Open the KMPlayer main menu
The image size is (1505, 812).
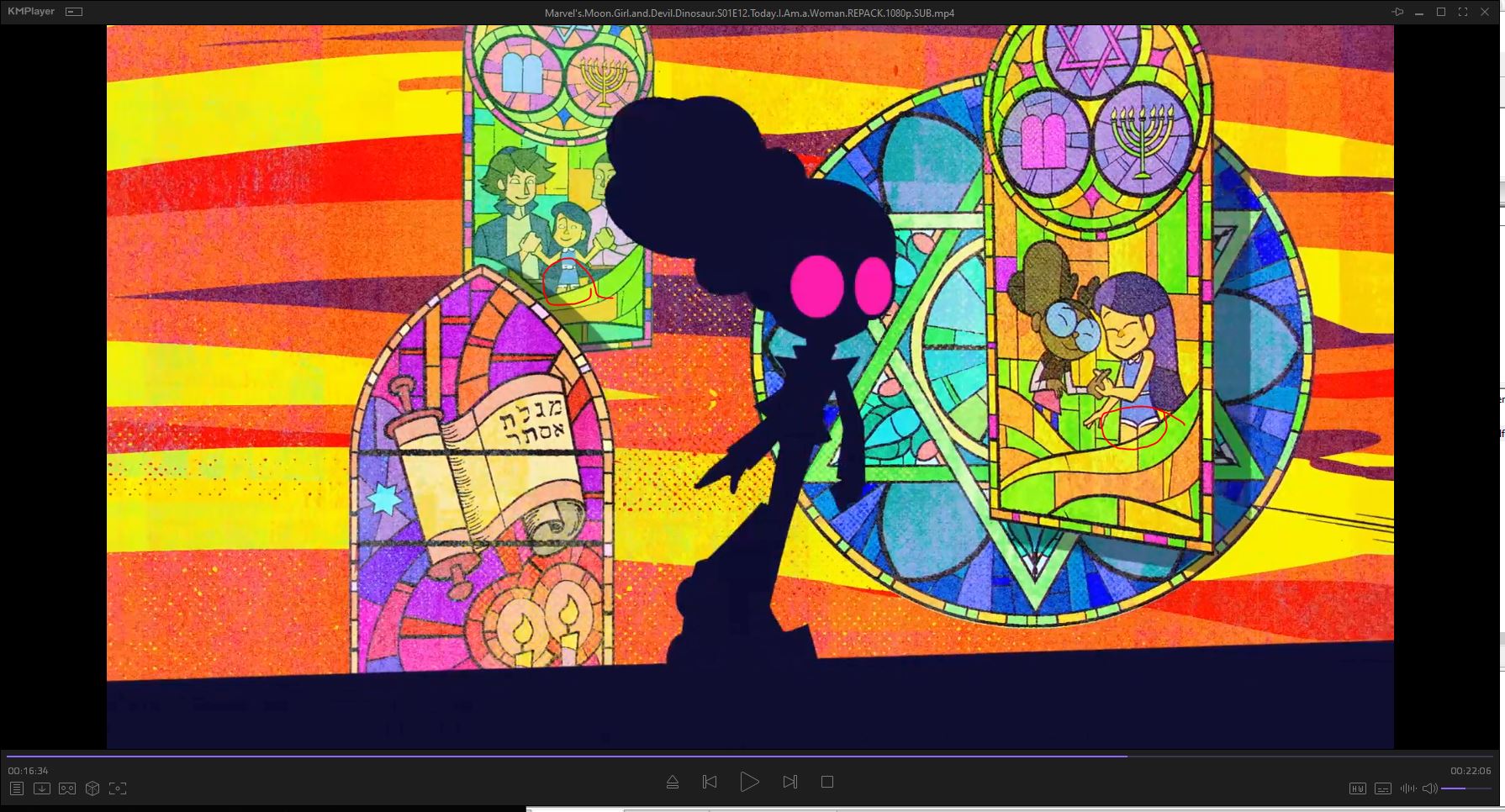30,12
